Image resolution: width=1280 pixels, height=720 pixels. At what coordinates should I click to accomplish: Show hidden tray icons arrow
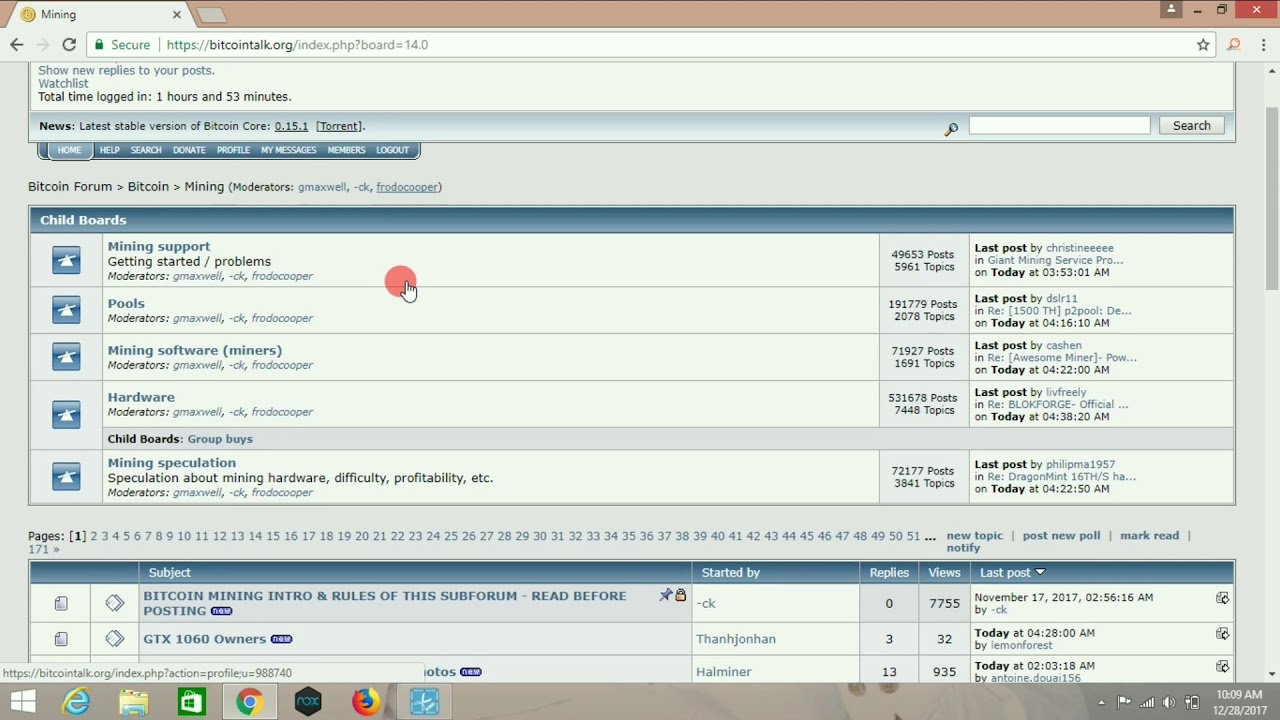tap(1102, 703)
